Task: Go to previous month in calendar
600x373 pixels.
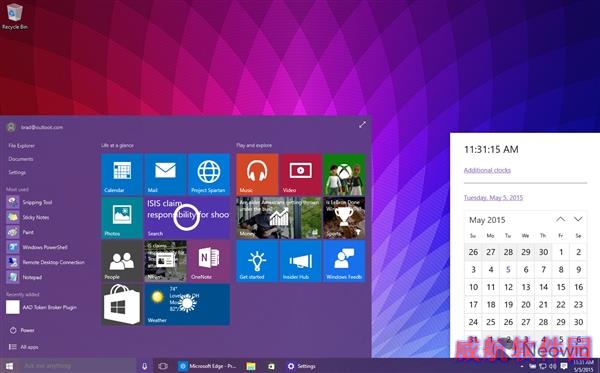Action: coord(561,220)
